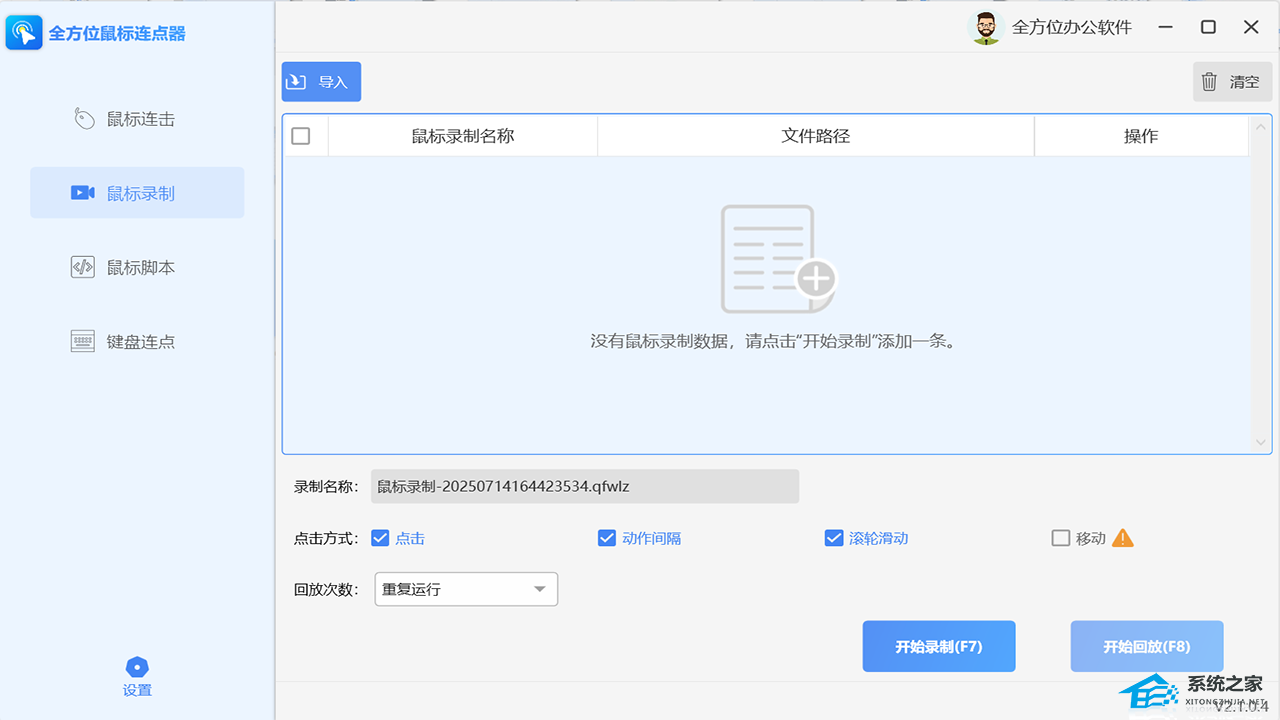Tick the select-all checkbox in table header
Image resolution: width=1280 pixels, height=720 pixels.
pyautogui.click(x=301, y=136)
